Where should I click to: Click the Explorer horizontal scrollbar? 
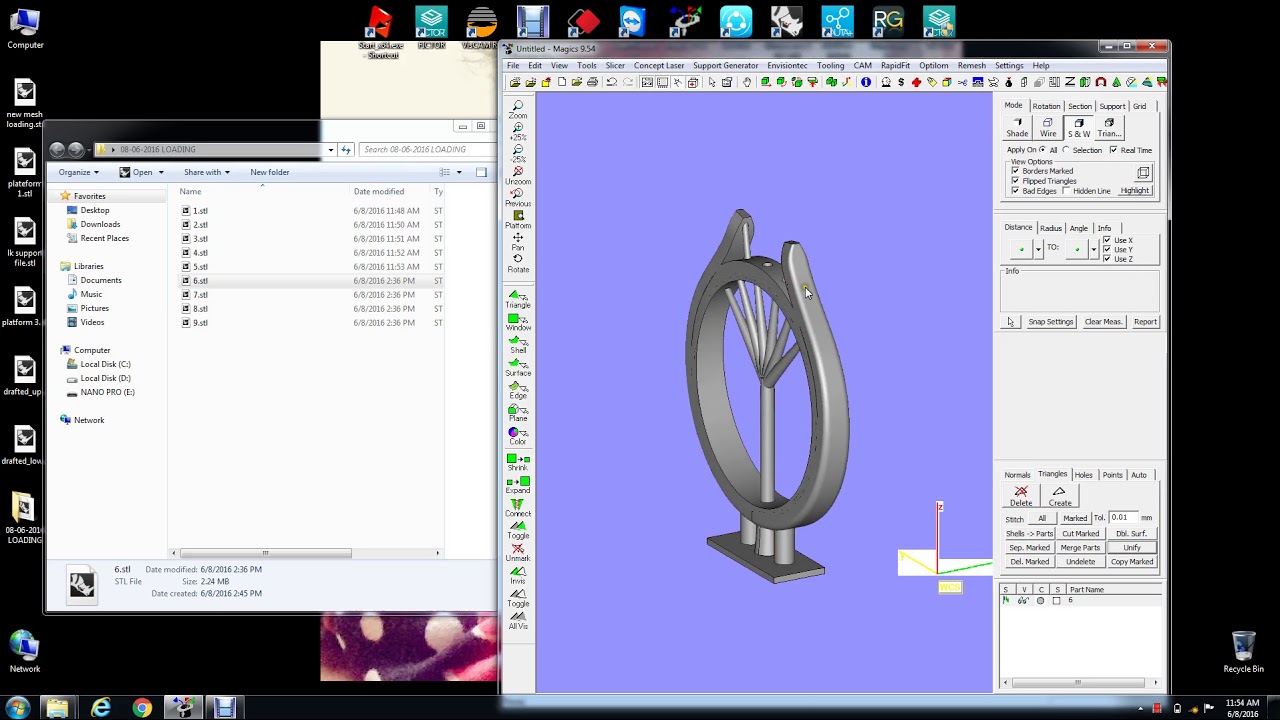coord(265,553)
